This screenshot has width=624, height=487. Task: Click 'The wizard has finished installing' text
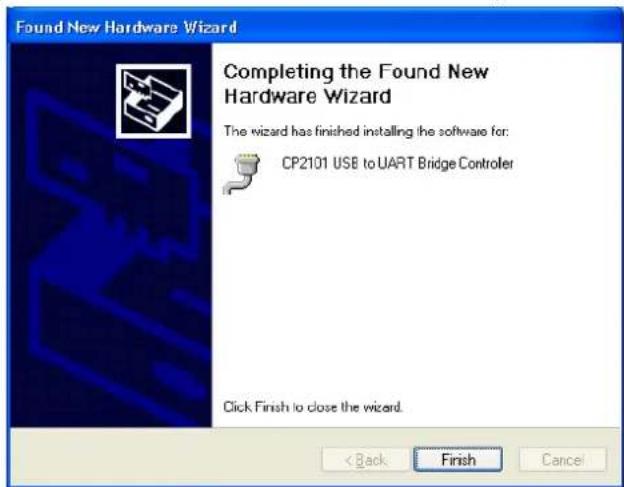[366, 131]
